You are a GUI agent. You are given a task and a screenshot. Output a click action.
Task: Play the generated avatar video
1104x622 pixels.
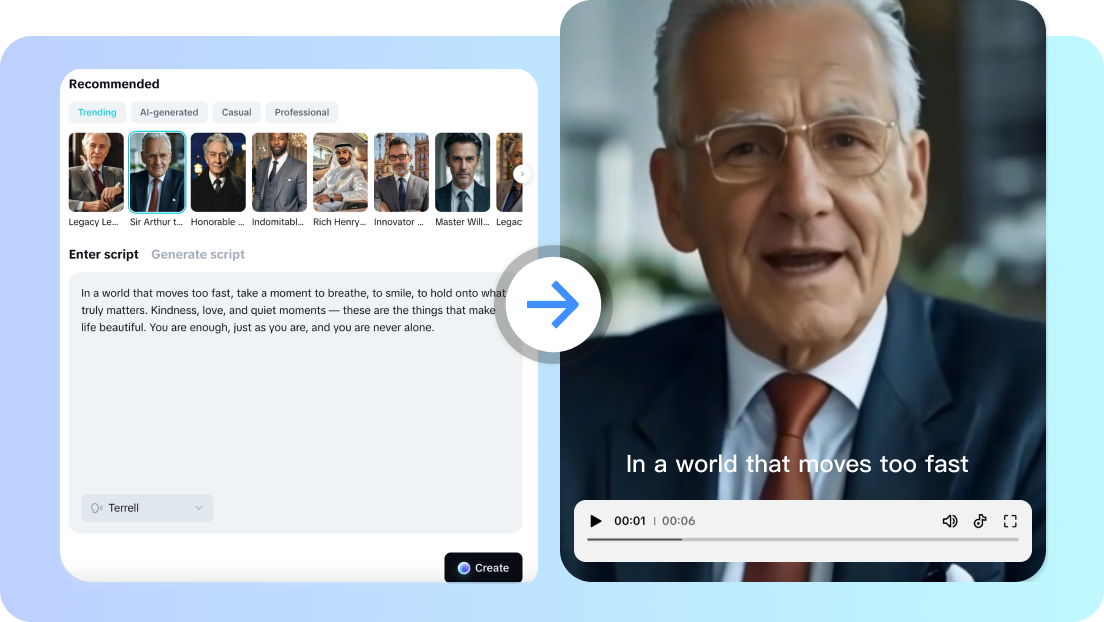pyautogui.click(x=596, y=521)
